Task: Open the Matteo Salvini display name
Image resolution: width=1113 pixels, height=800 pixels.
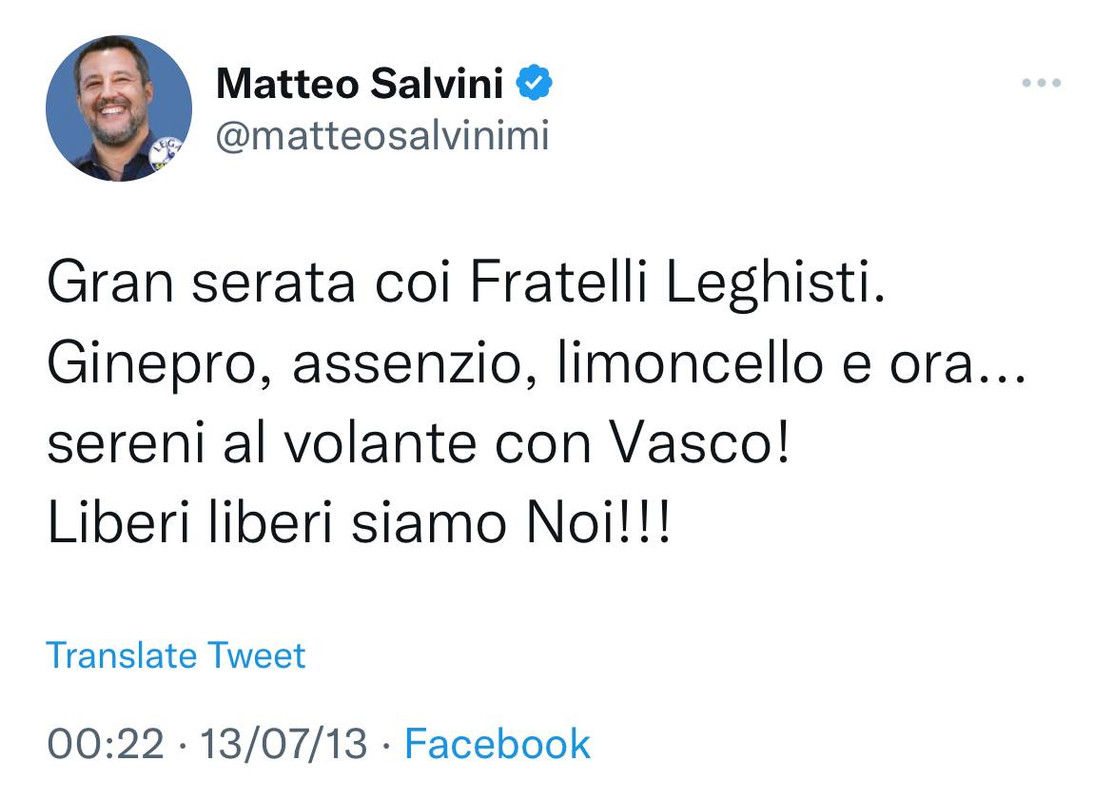Action: tap(360, 84)
